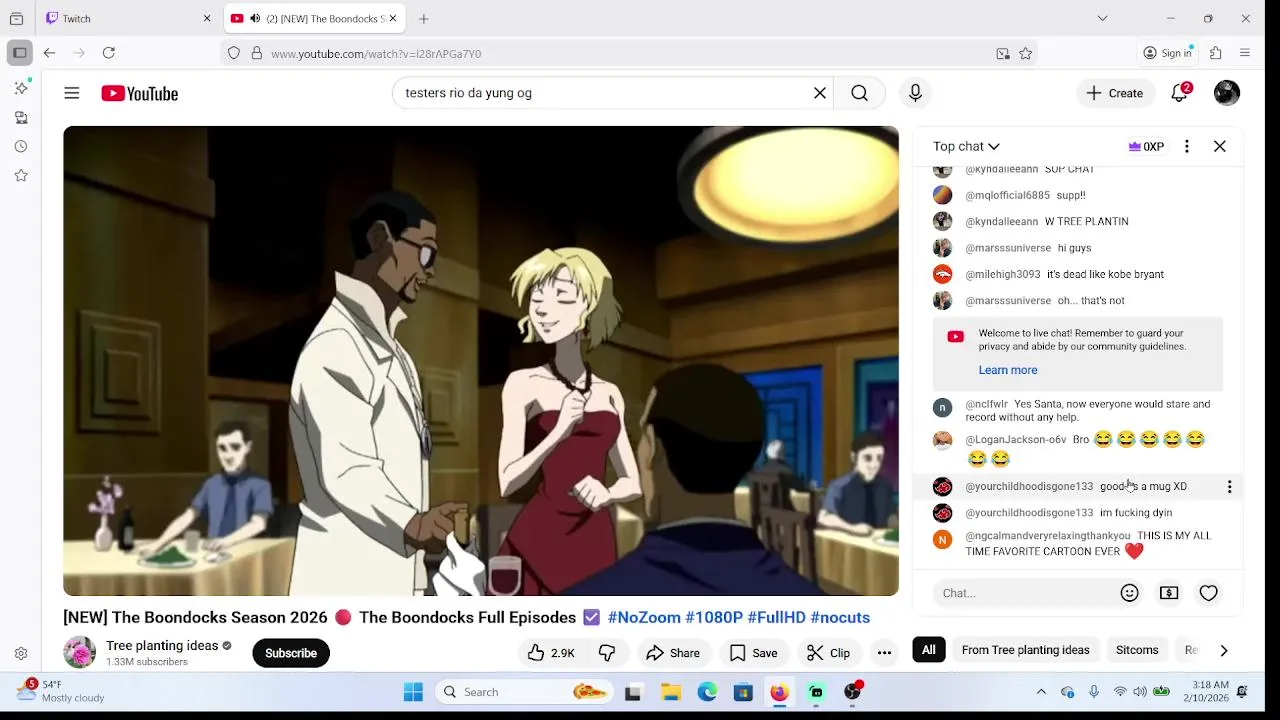View site tracking protection shield
1280x720 pixels.
coord(234,54)
